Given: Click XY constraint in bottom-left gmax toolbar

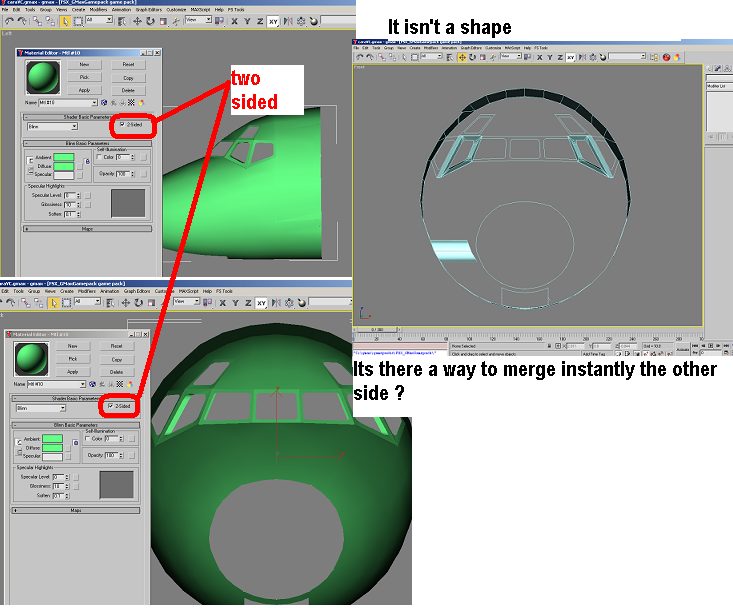Looking at the screenshot, I should (x=261, y=303).
